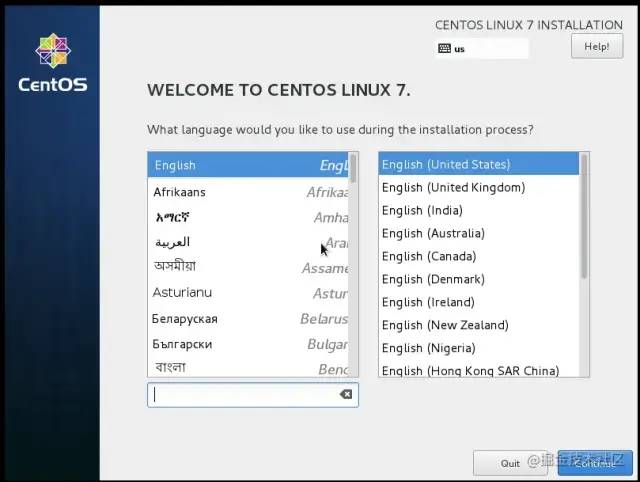This screenshot has height=482, width=640.
Task: Select the Bengali language row
Action: click(248, 367)
